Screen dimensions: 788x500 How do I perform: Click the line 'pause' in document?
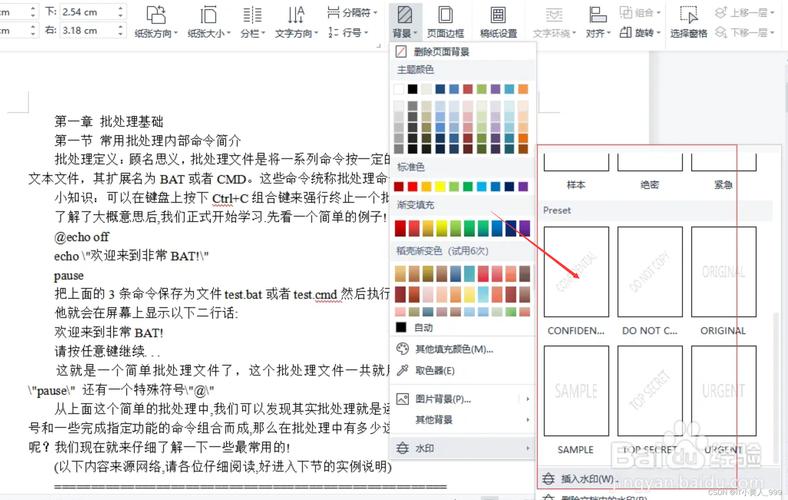[69, 275]
